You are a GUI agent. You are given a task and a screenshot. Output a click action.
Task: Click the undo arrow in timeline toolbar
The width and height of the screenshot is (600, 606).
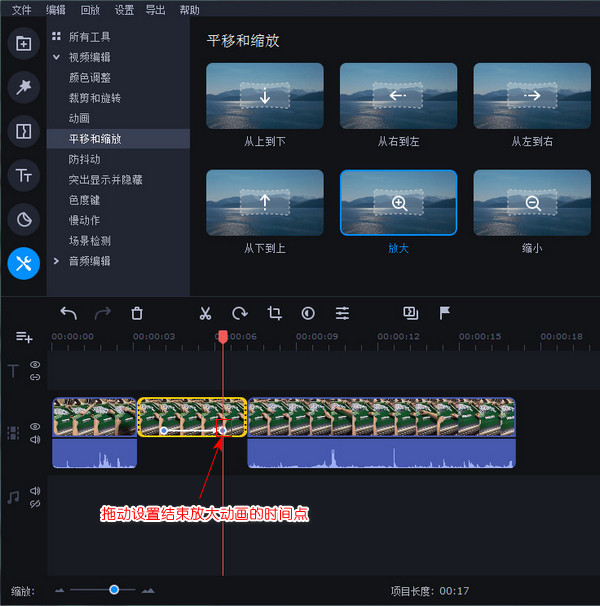pyautogui.click(x=69, y=313)
